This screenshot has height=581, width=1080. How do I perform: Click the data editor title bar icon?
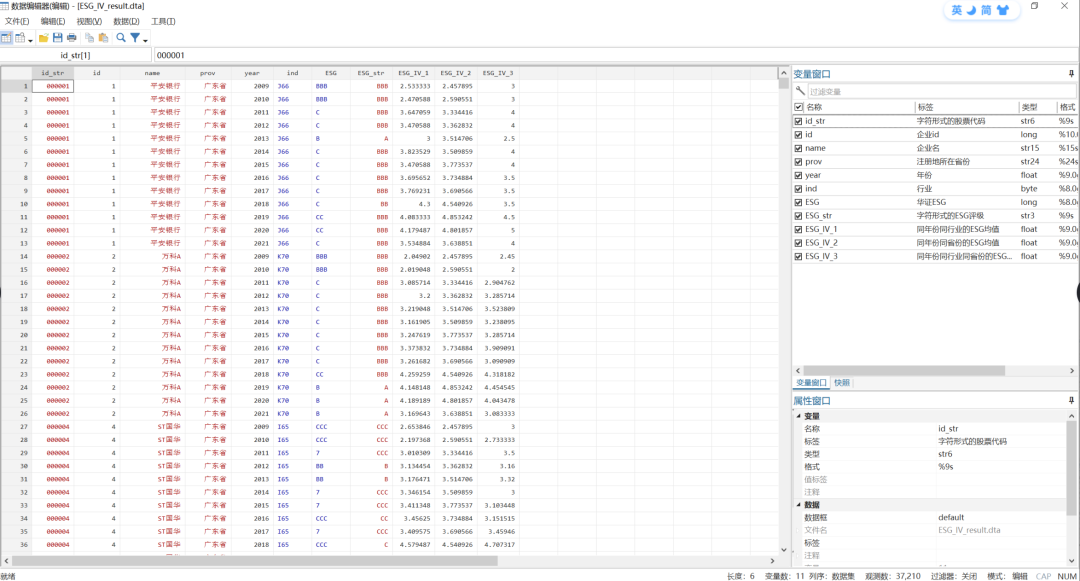(5, 6)
